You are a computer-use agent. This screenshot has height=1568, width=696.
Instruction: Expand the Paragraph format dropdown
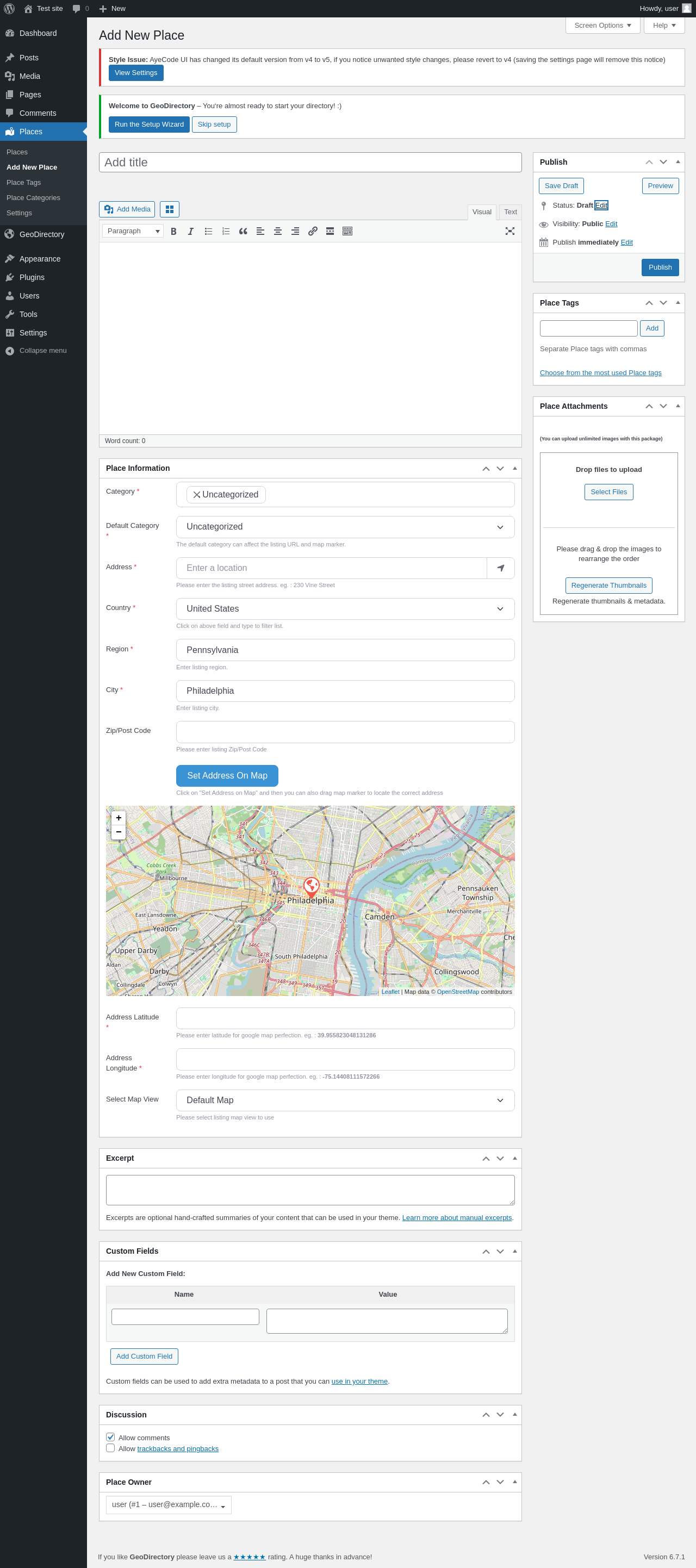133,231
